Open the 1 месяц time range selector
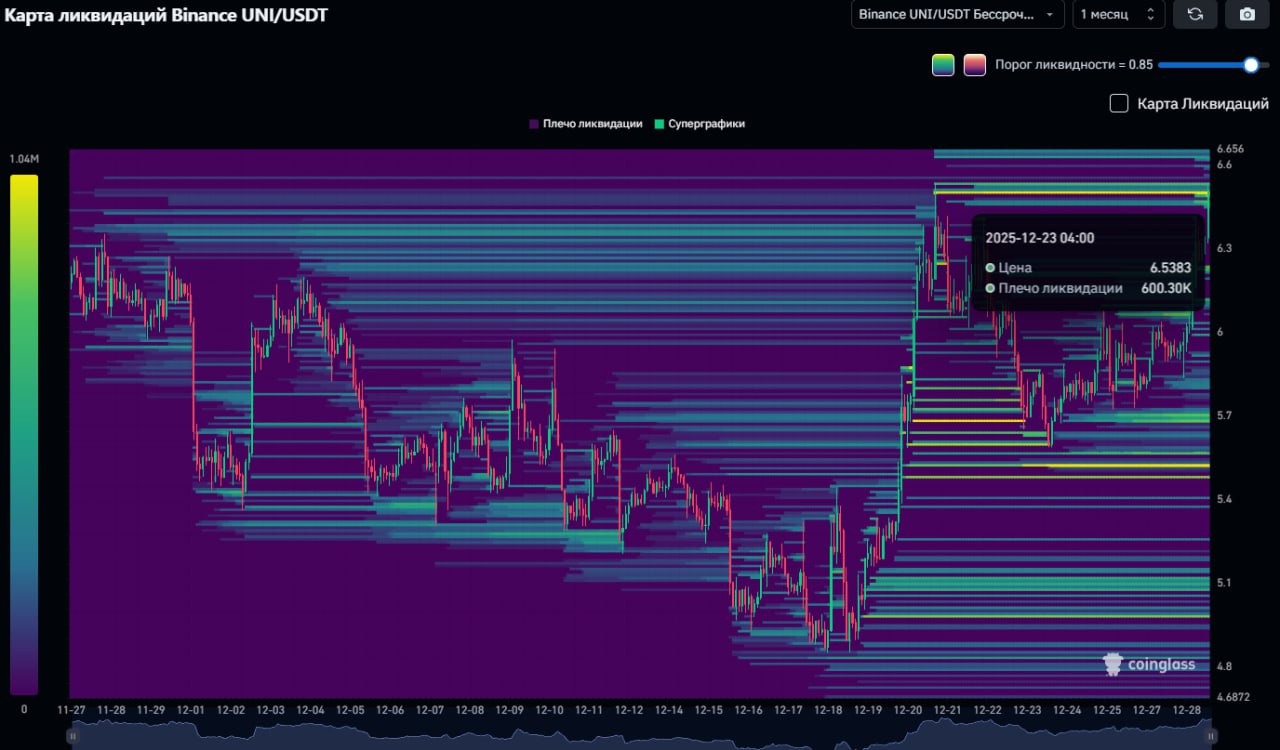 (x=1118, y=14)
